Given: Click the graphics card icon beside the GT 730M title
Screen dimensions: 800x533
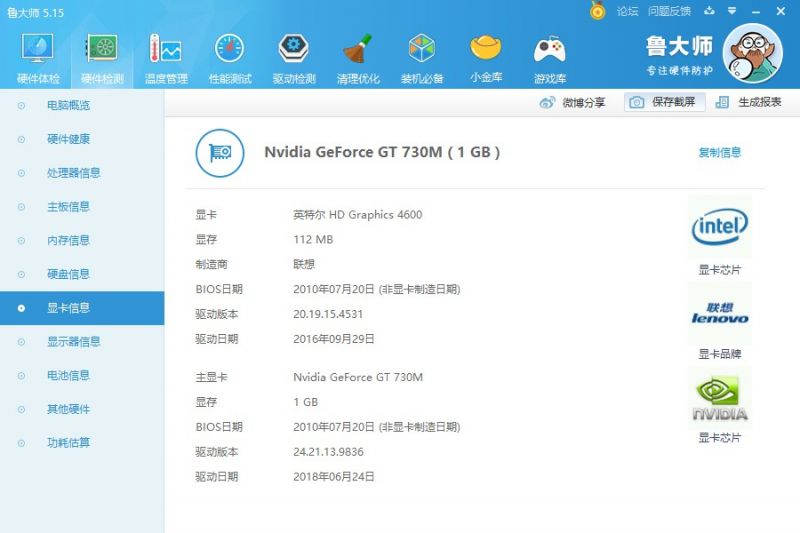Looking at the screenshot, I should pyautogui.click(x=220, y=153).
